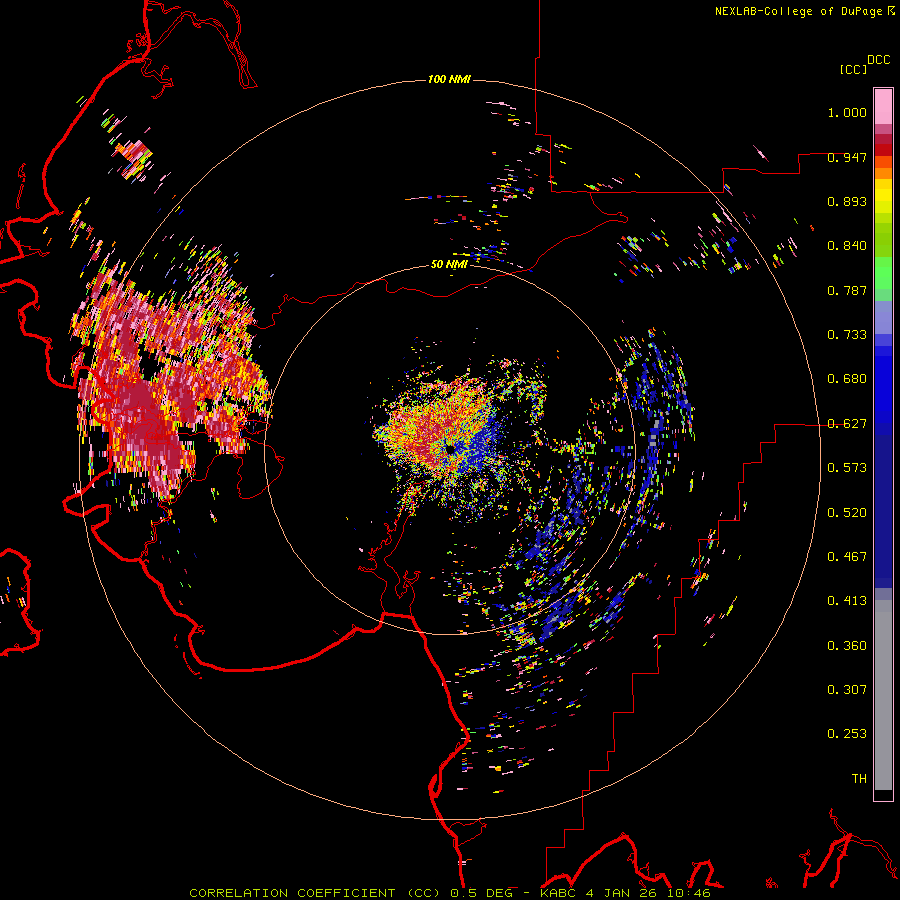Viewport: 900px width, 900px height.
Task: Click the 50 NMI range ring label
Action: click(x=449, y=264)
